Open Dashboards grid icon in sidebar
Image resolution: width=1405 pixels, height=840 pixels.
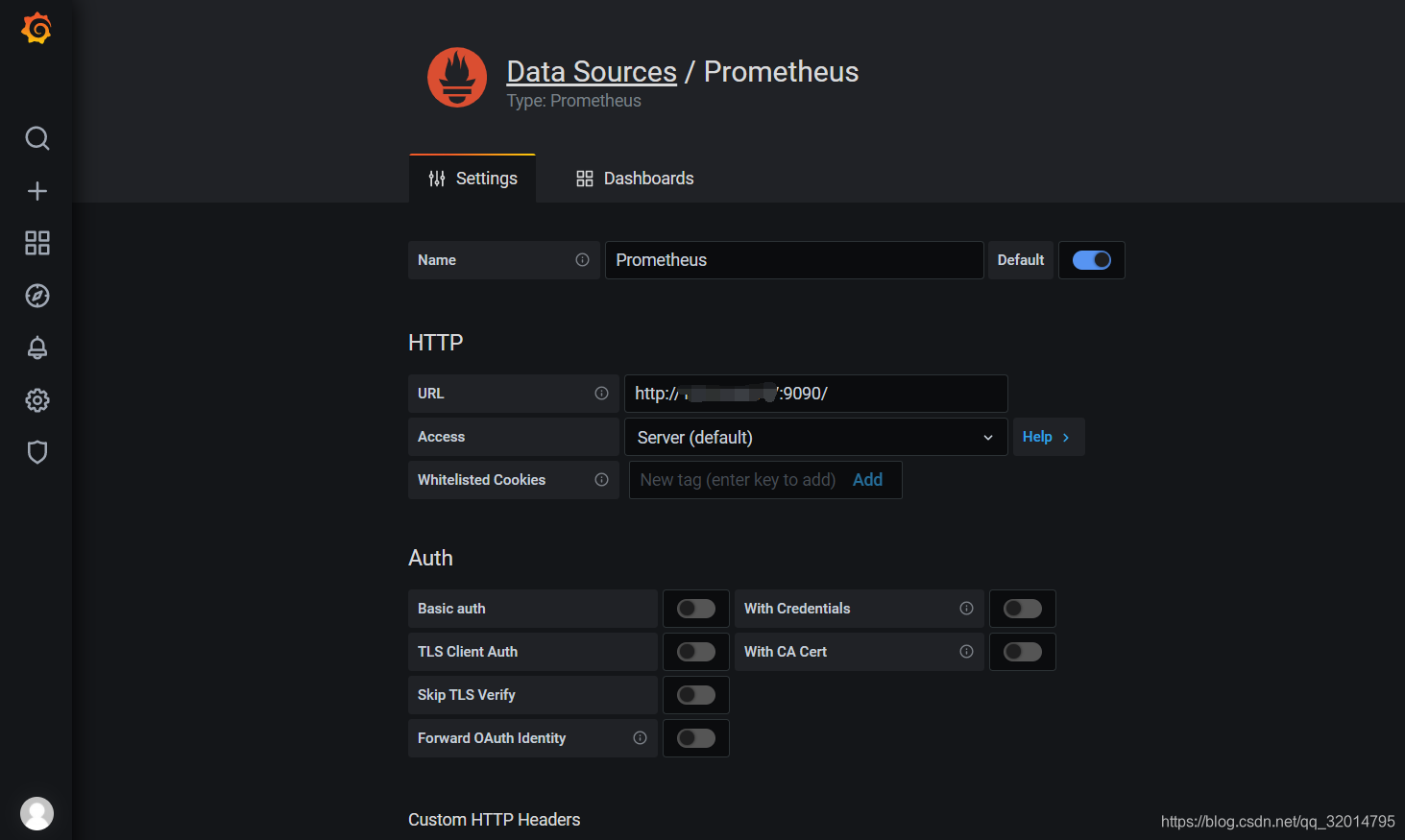(x=37, y=243)
